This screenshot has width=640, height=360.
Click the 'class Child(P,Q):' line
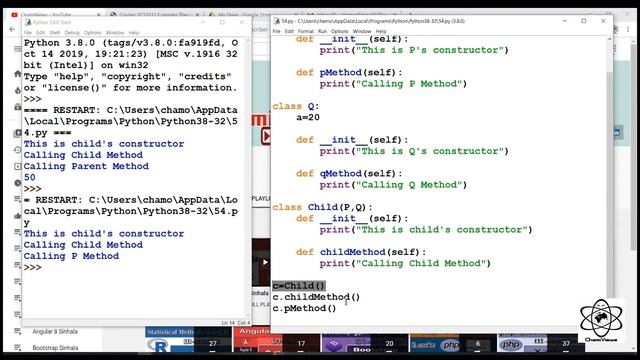pos(322,207)
